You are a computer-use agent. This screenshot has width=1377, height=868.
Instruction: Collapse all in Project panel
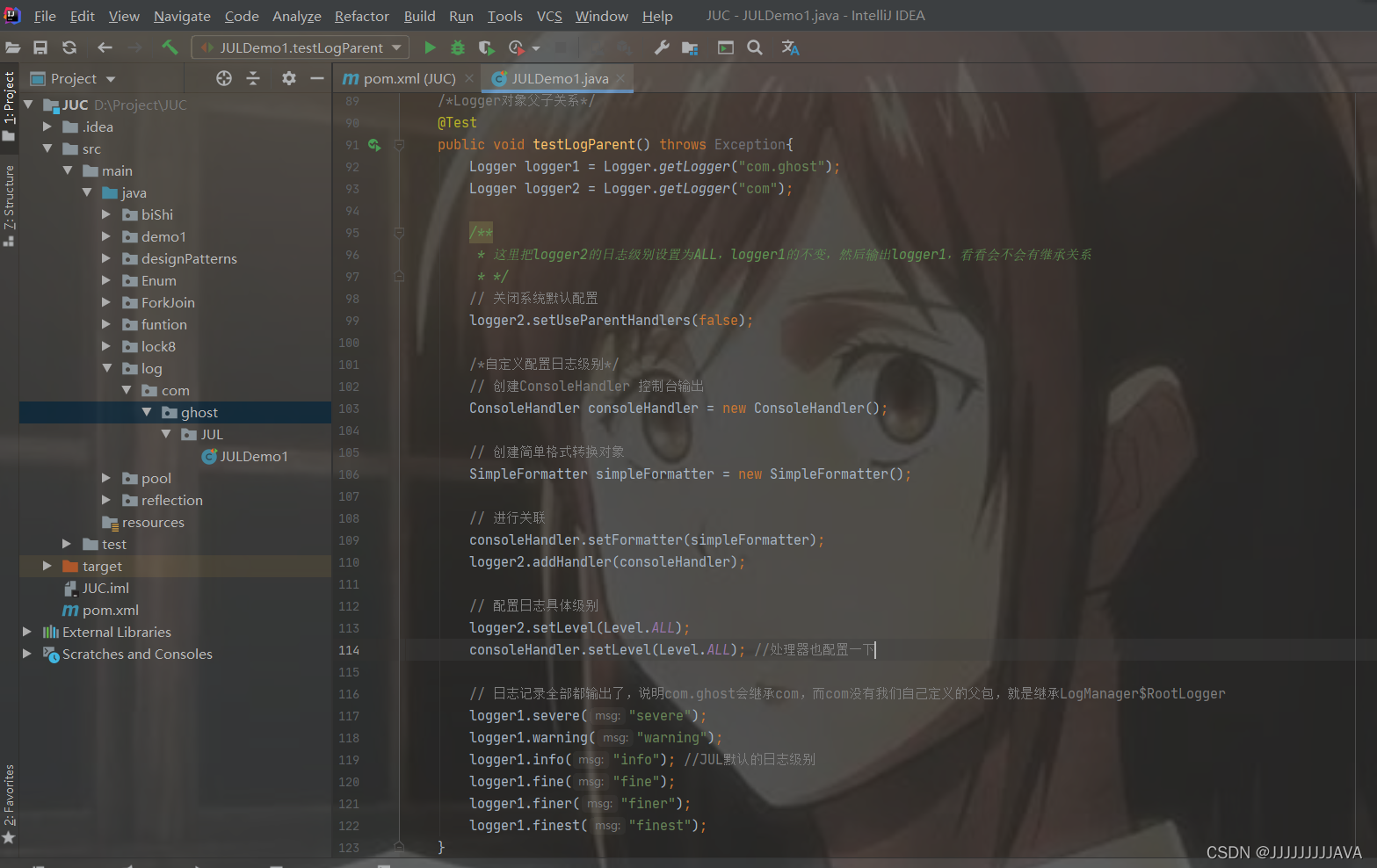tap(253, 79)
